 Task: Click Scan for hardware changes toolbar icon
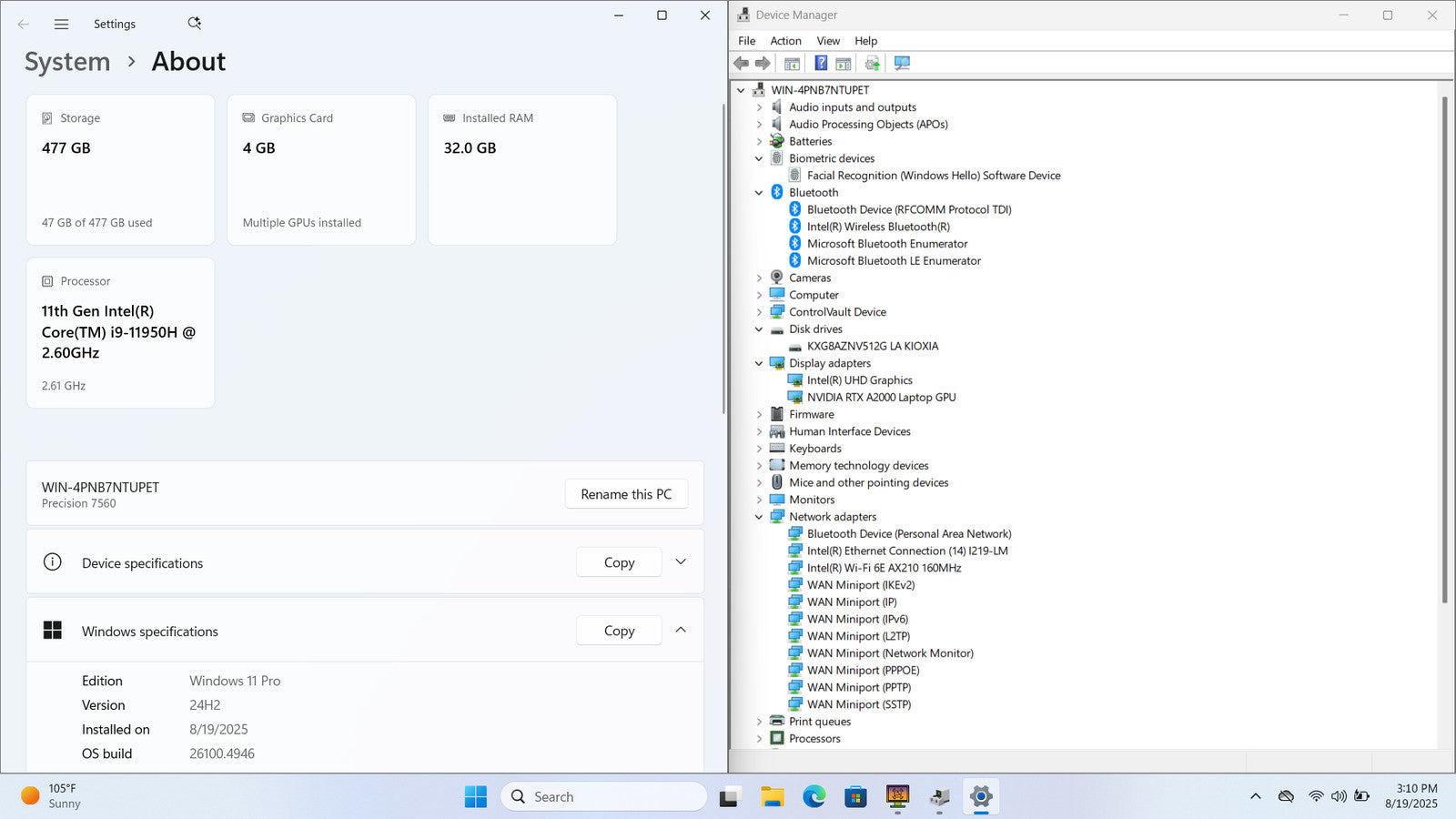click(902, 63)
